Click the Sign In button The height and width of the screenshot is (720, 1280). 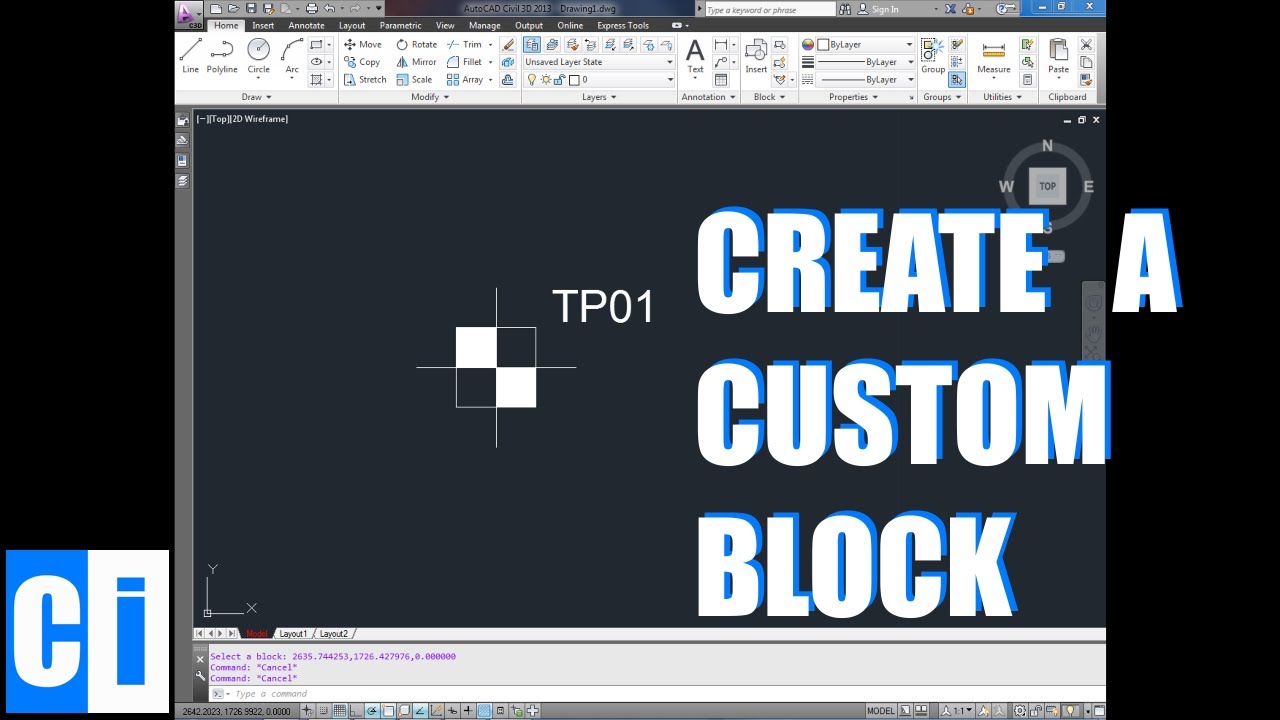pos(878,9)
